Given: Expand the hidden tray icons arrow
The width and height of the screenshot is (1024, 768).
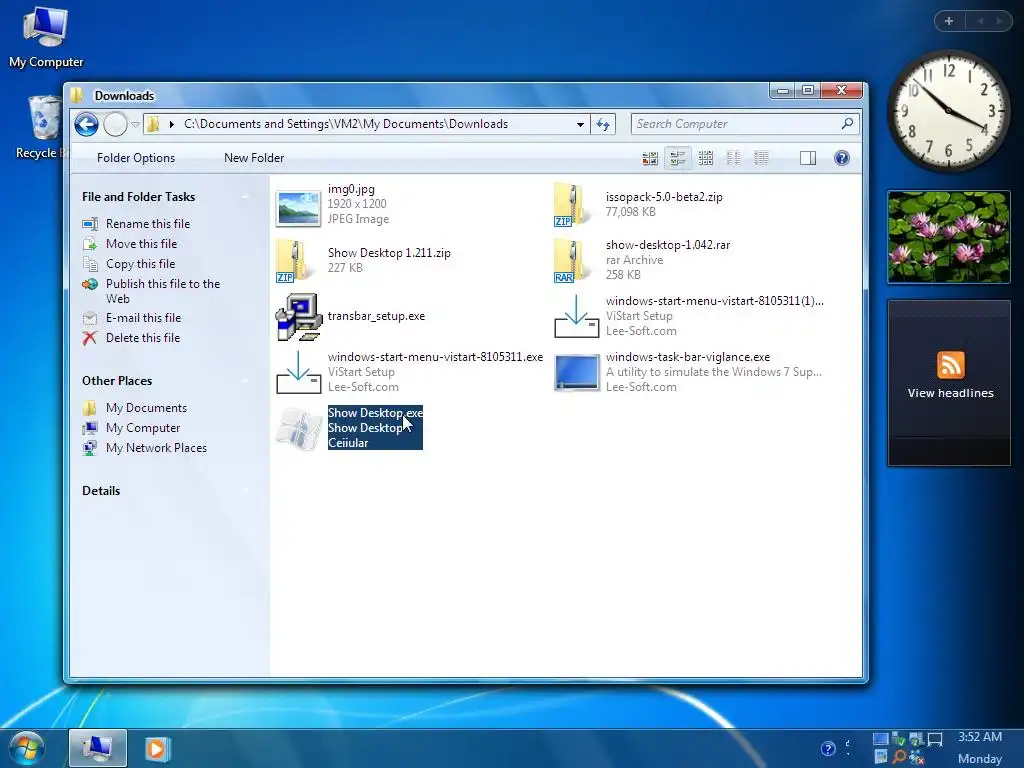Looking at the screenshot, I should [848, 748].
